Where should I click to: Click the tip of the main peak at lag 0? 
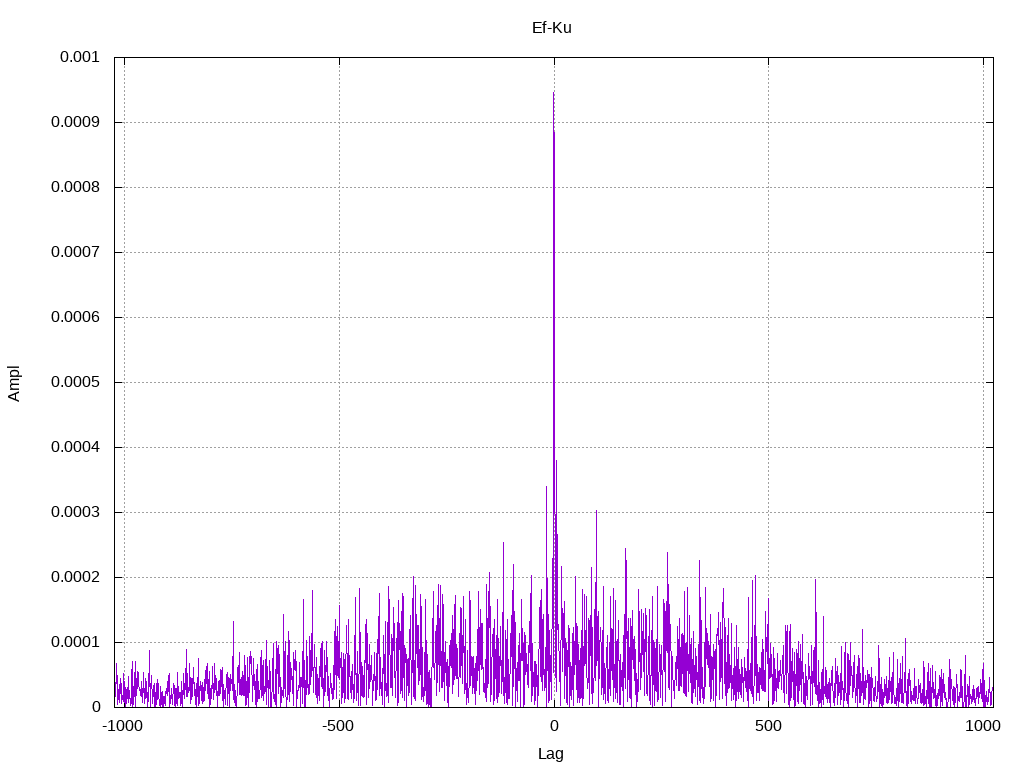click(554, 93)
